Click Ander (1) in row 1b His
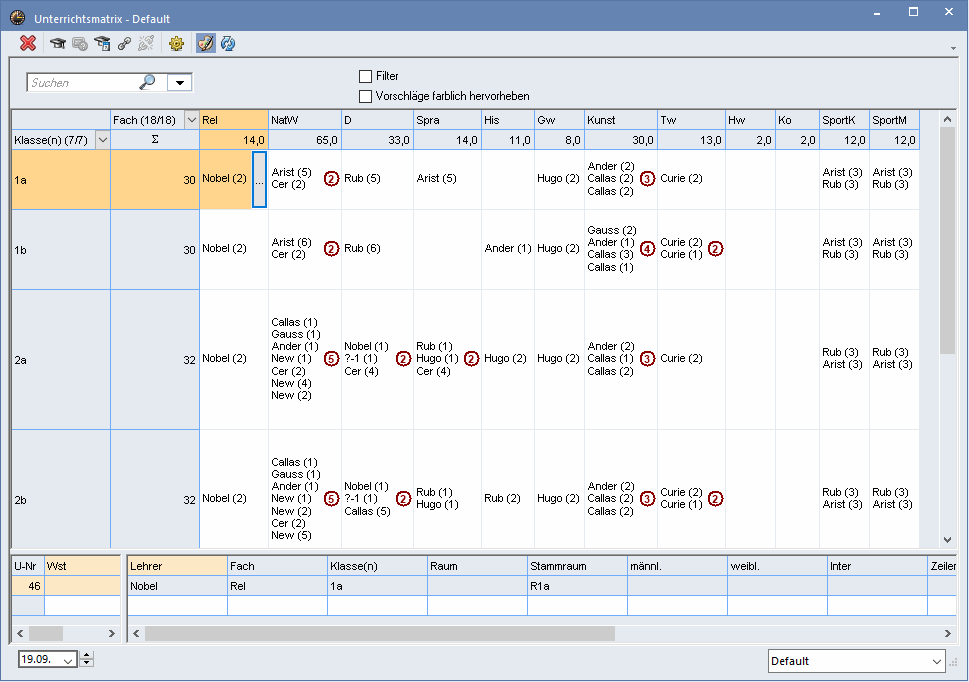 click(x=508, y=248)
